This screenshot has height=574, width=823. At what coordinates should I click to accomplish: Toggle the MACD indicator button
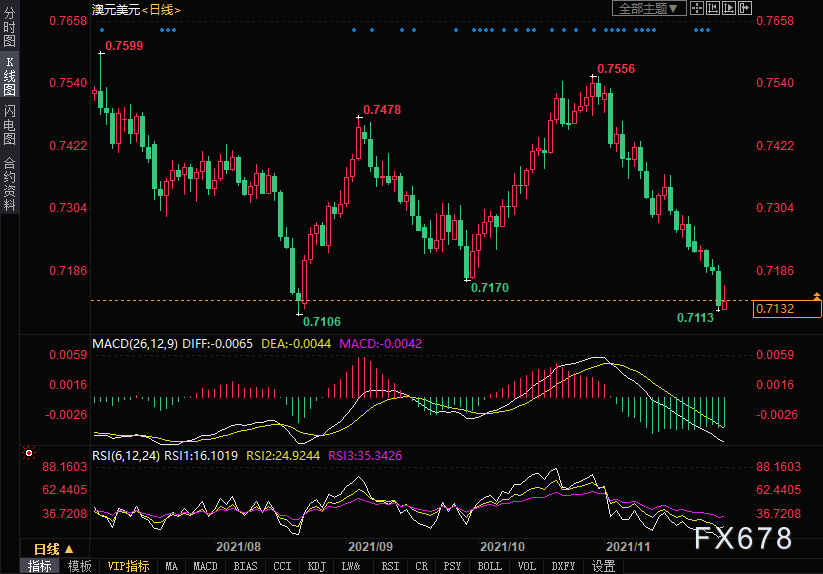coord(205,566)
